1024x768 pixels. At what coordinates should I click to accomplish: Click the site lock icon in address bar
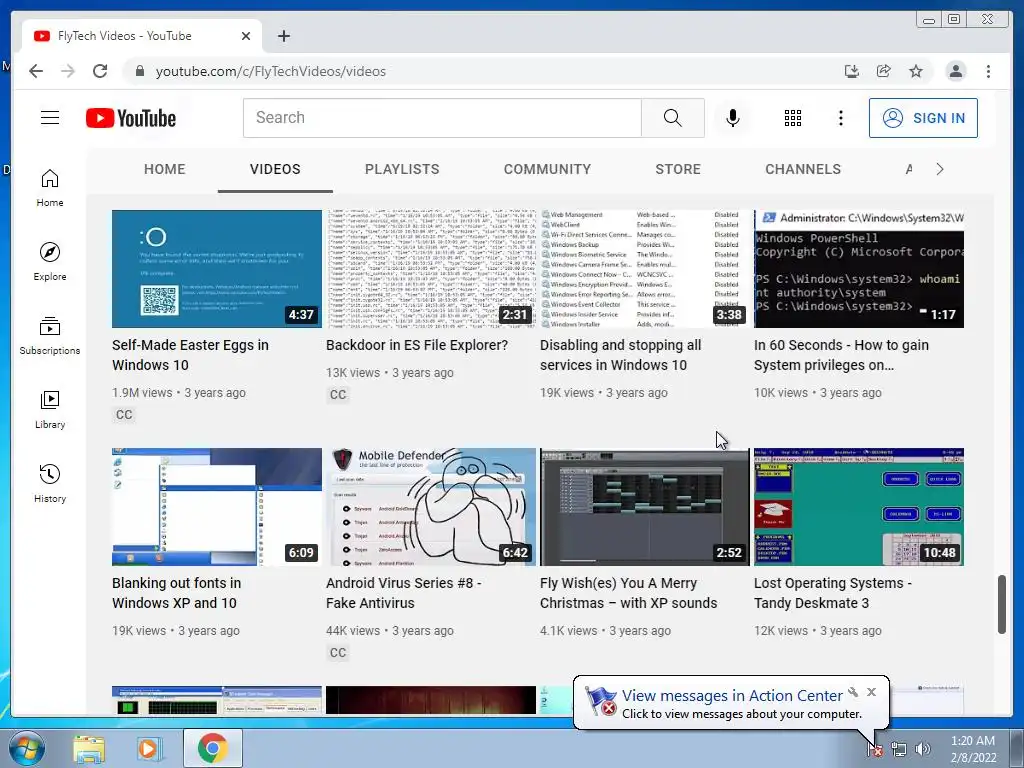click(x=139, y=71)
